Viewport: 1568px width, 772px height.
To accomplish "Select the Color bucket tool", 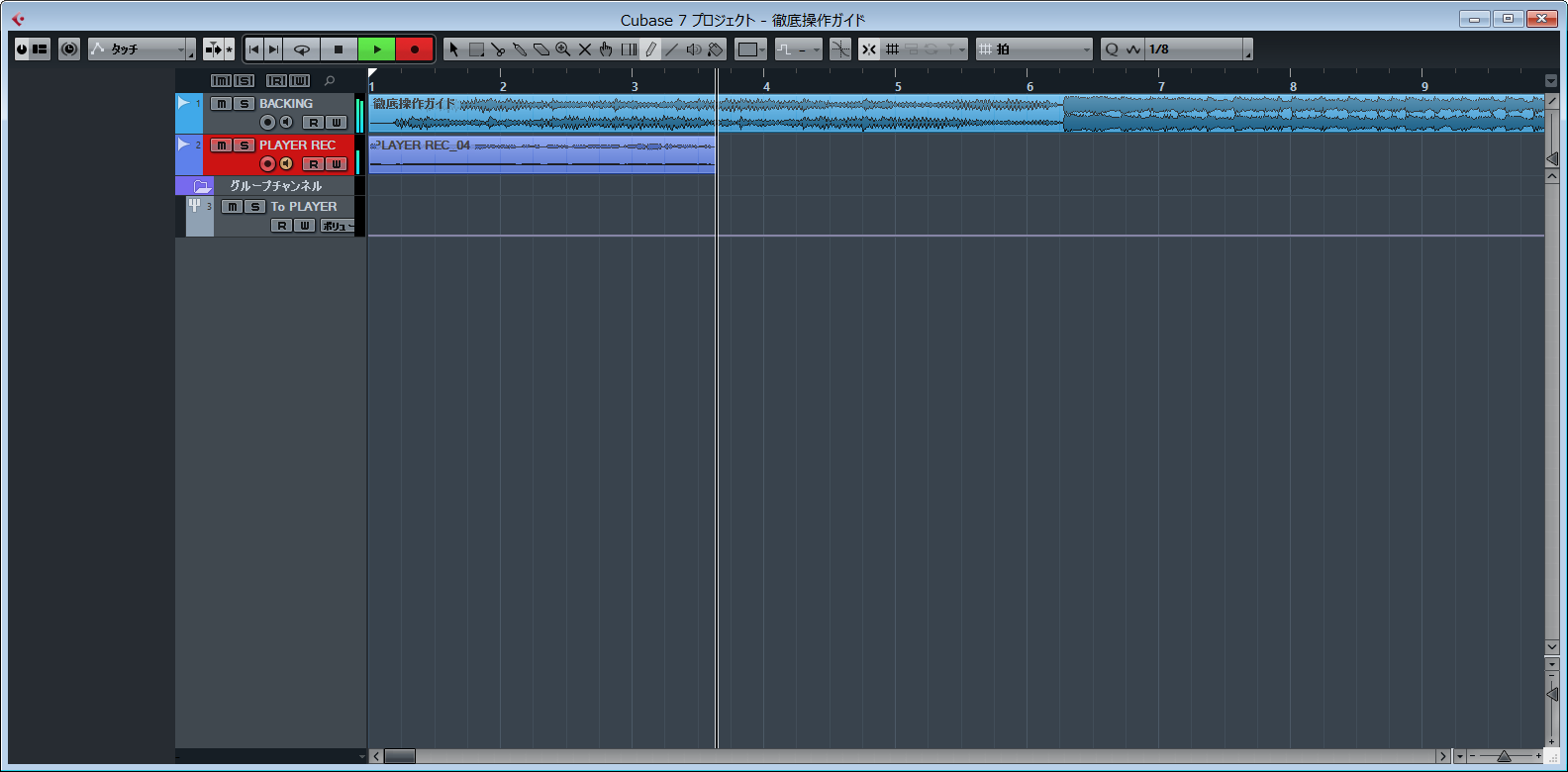I will tap(716, 49).
